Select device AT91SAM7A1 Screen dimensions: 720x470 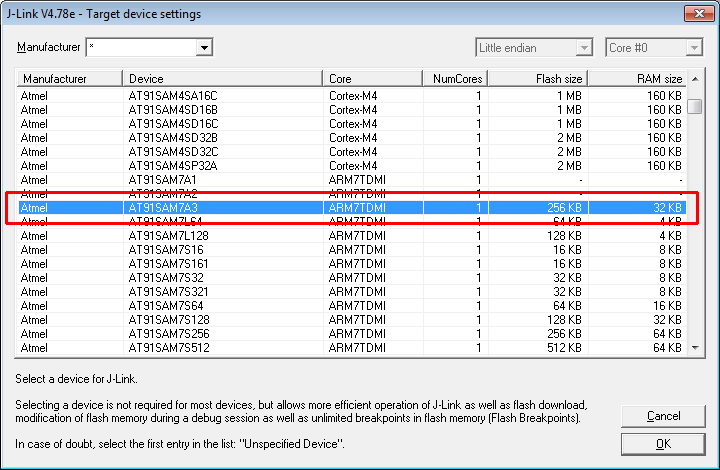point(352,179)
